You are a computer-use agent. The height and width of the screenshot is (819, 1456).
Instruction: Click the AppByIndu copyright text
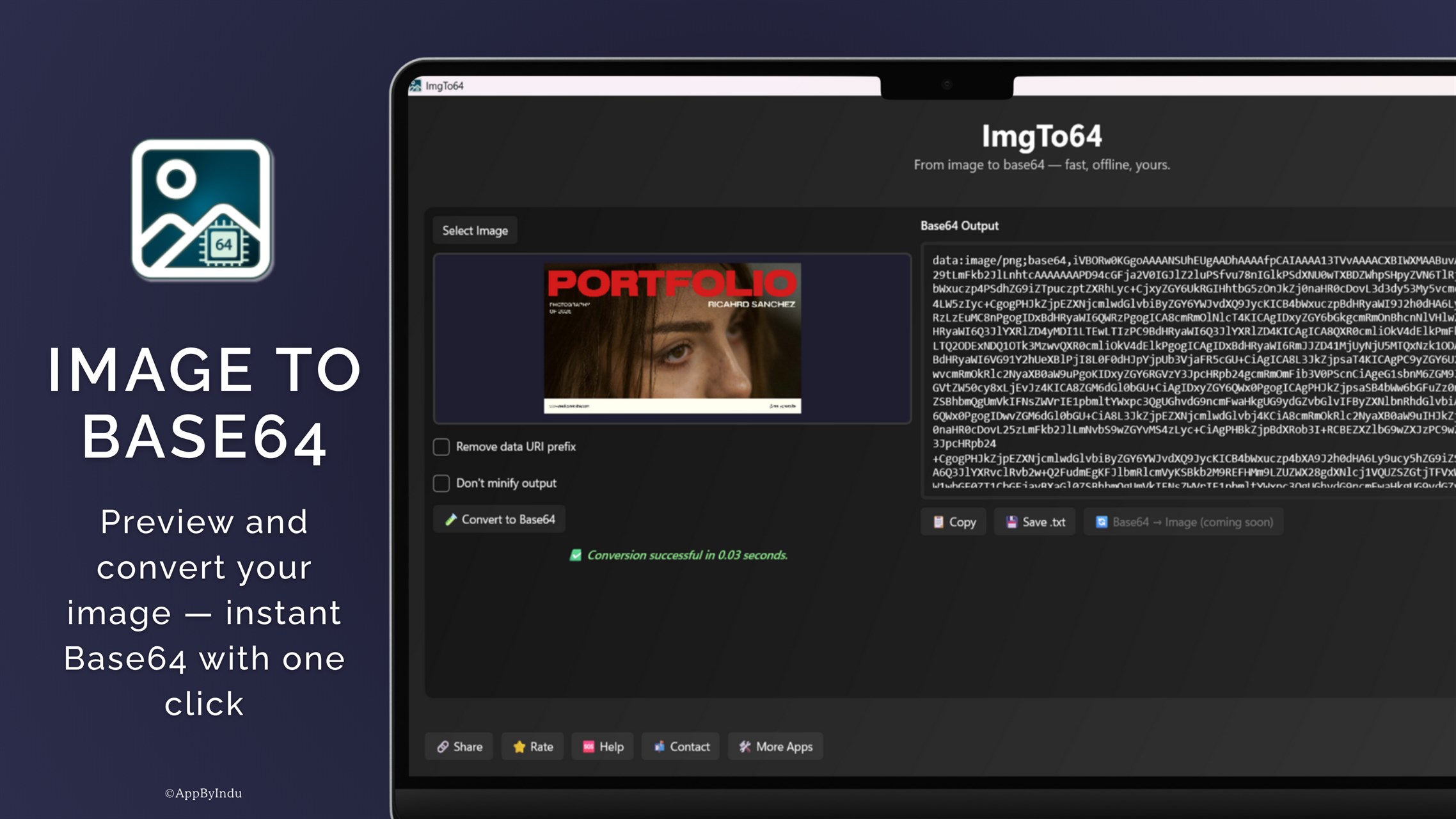(203, 793)
